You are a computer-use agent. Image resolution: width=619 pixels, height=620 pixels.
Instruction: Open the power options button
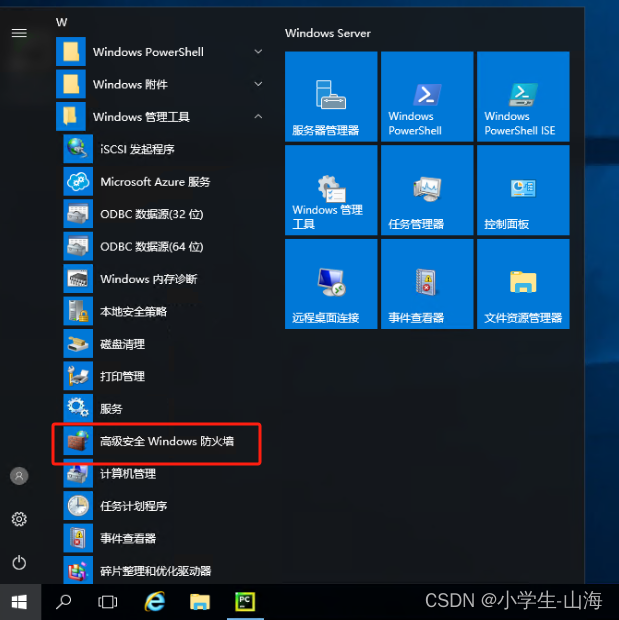(19, 562)
